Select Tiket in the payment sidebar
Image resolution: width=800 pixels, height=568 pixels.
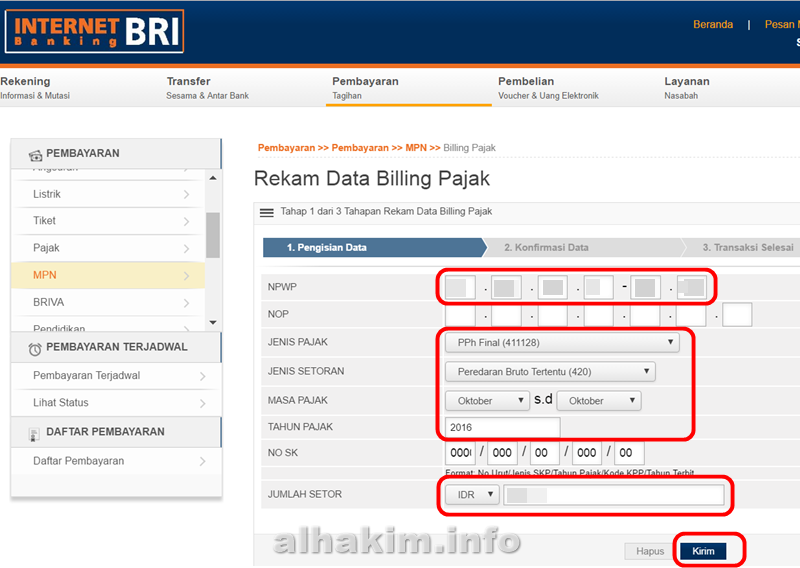tap(108, 221)
